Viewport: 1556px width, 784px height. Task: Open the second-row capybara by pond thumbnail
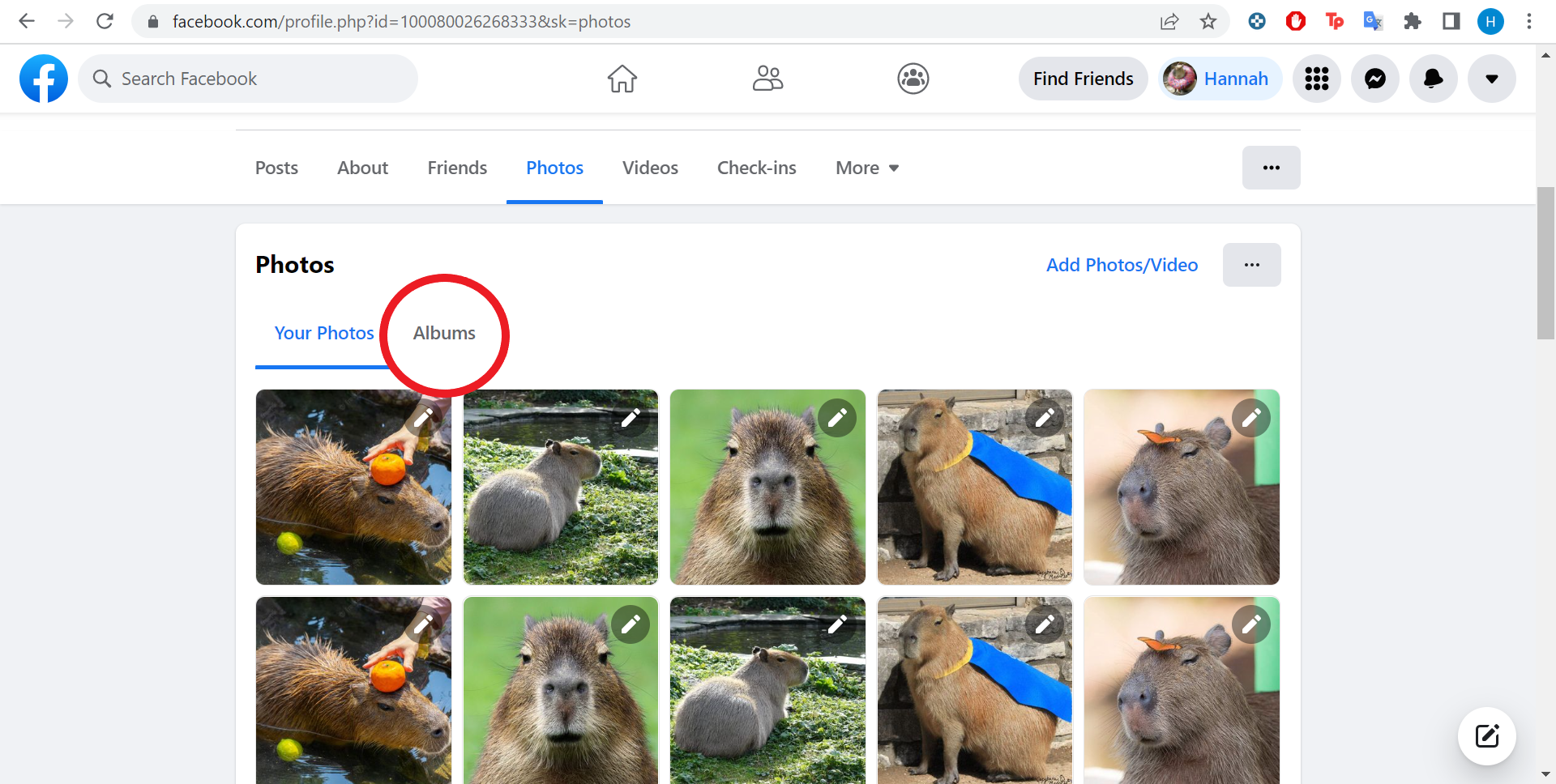click(767, 690)
